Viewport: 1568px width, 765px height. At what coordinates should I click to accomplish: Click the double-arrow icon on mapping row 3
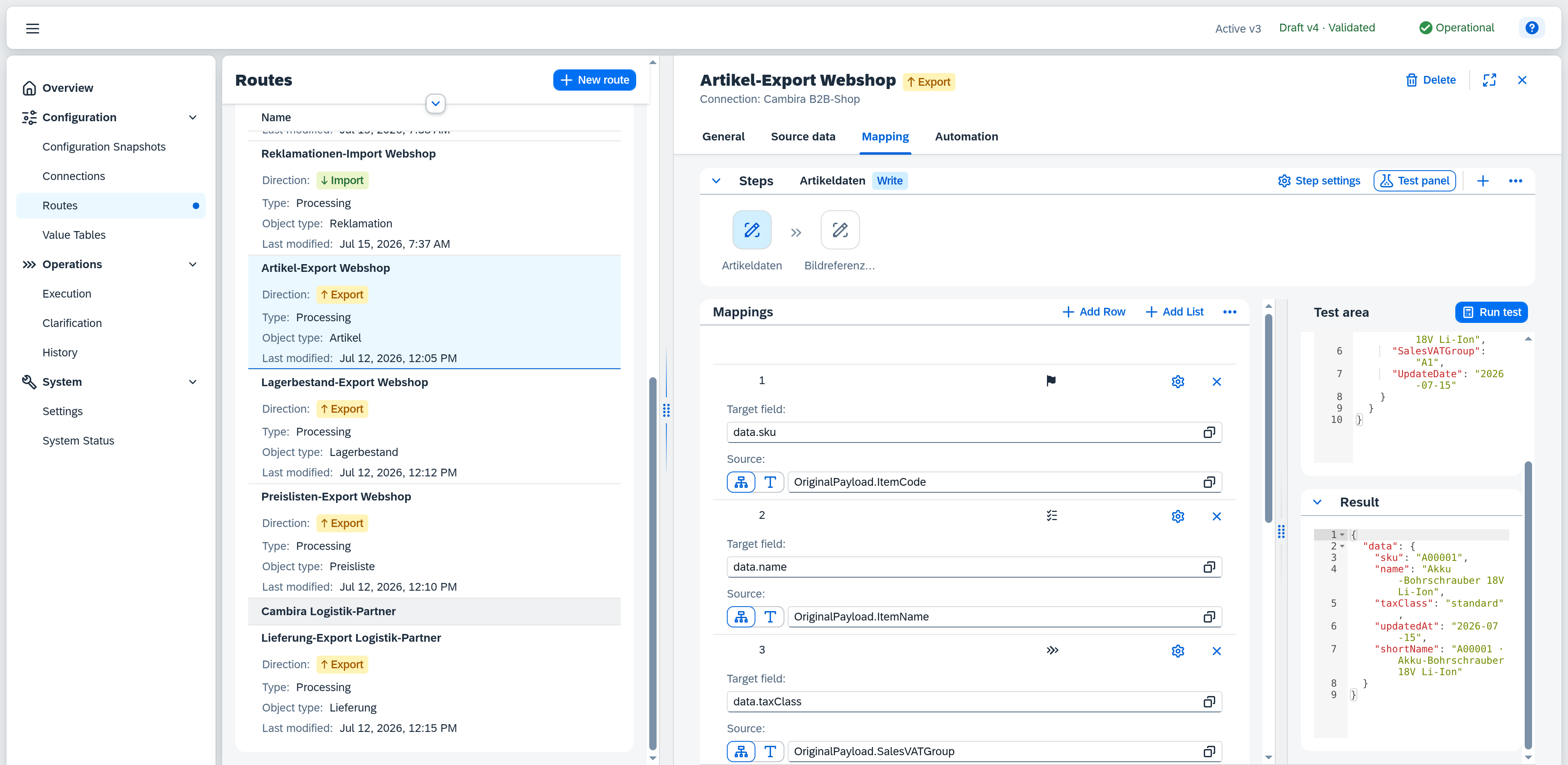tap(1052, 650)
